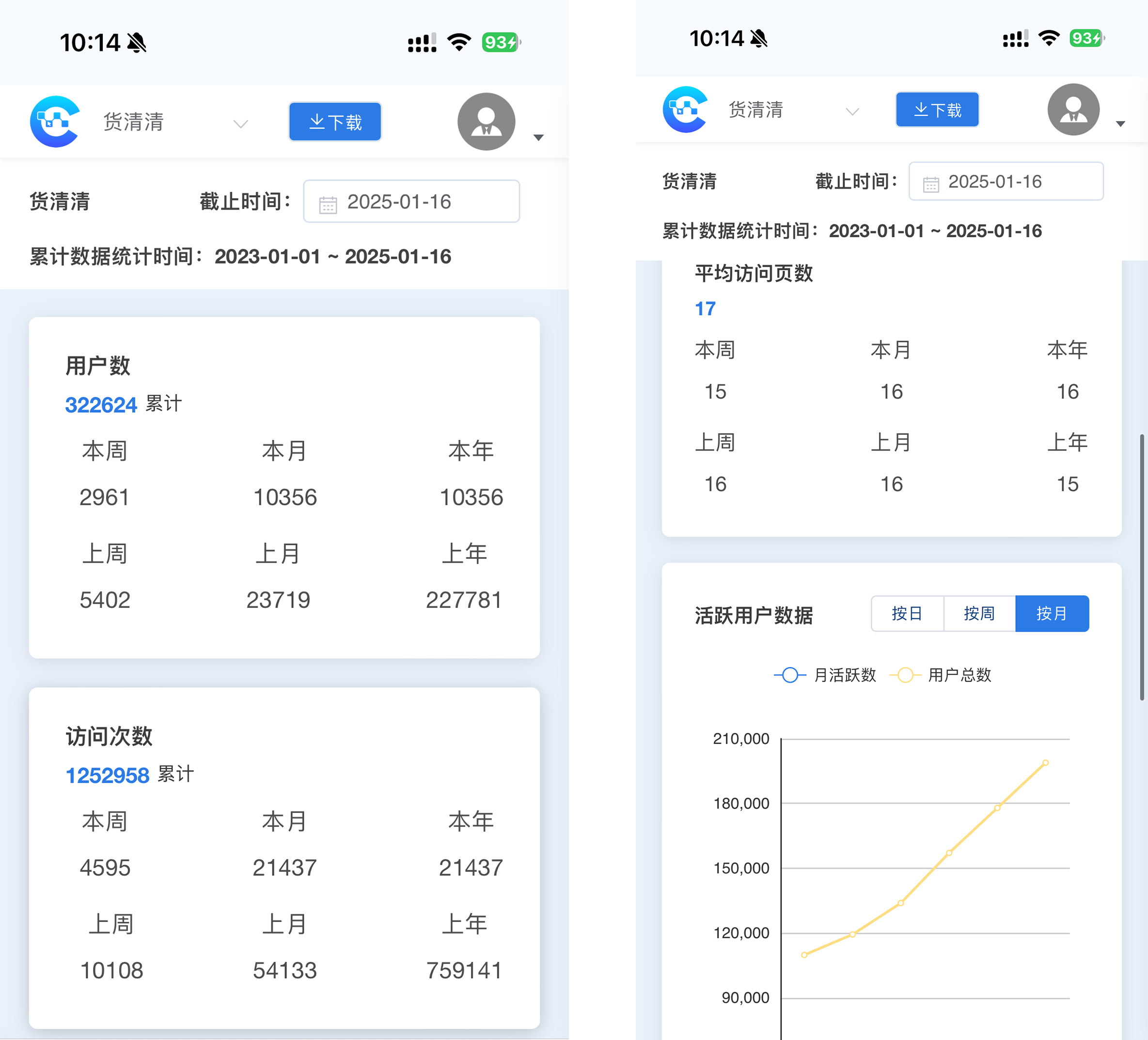Expand 货清清 app selector chevron, left screen

tap(241, 124)
